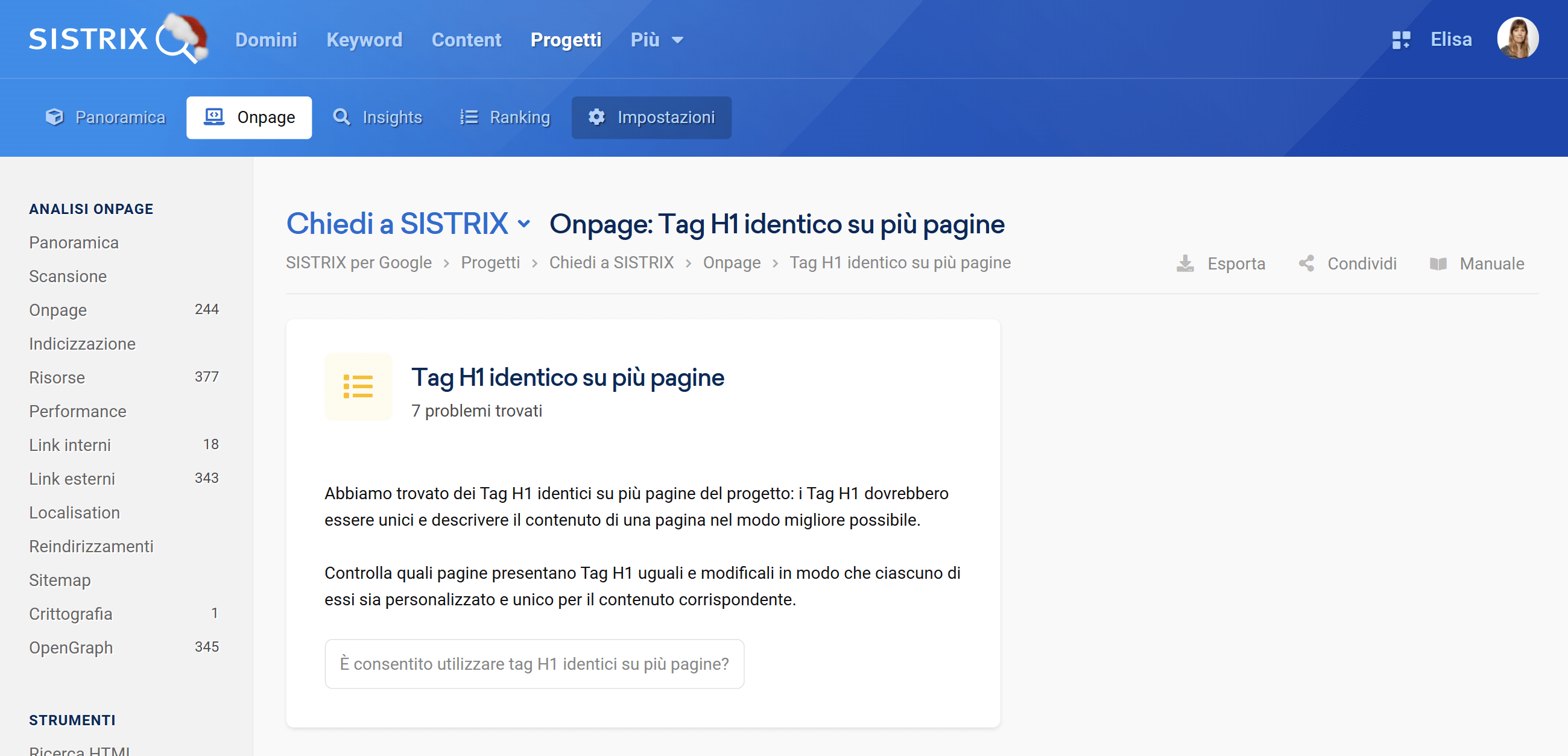Switch to the Progetti menu item

[x=566, y=39]
